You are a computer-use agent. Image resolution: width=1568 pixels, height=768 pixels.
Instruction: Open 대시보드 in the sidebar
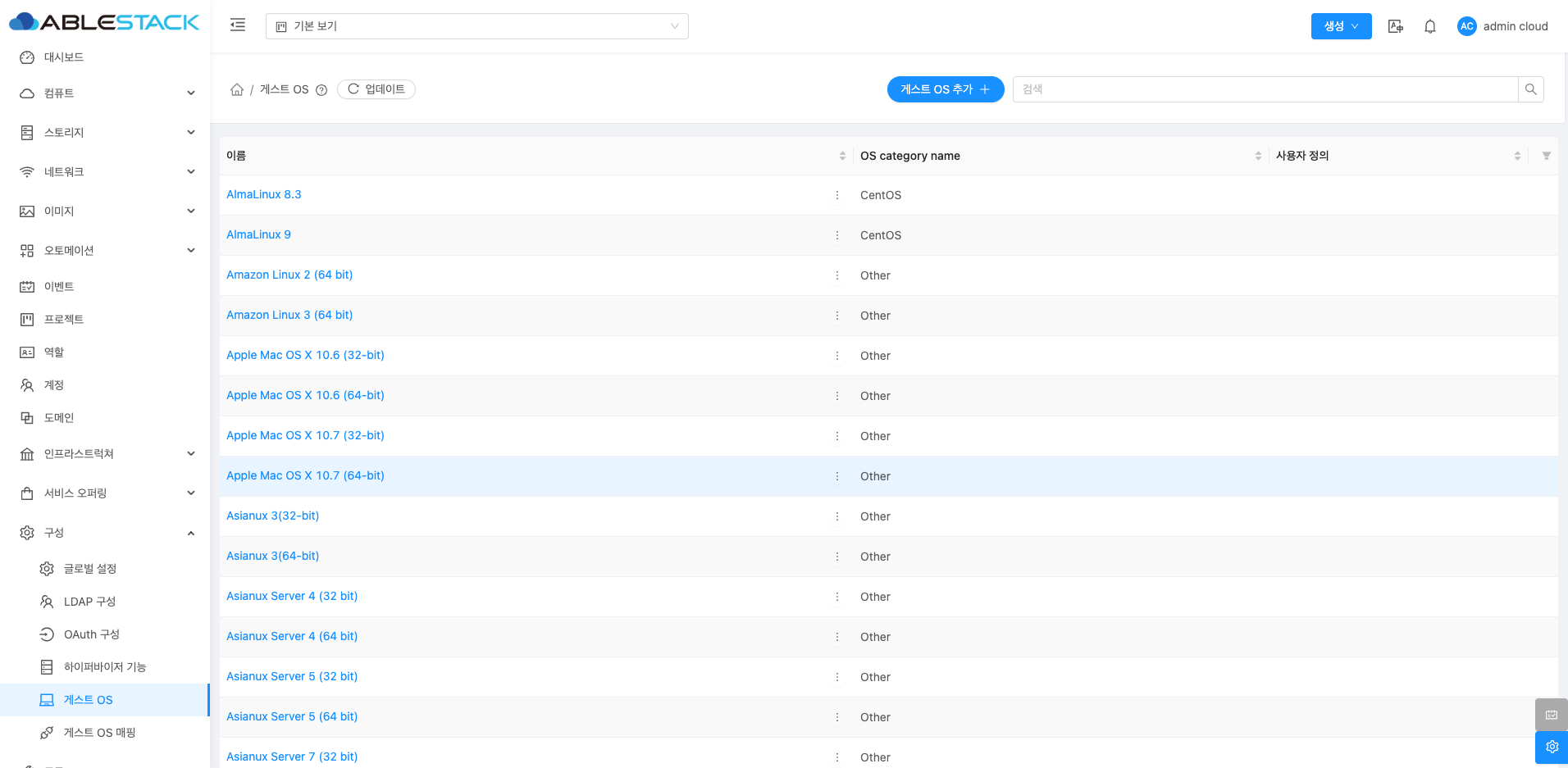pyautogui.click(x=105, y=57)
